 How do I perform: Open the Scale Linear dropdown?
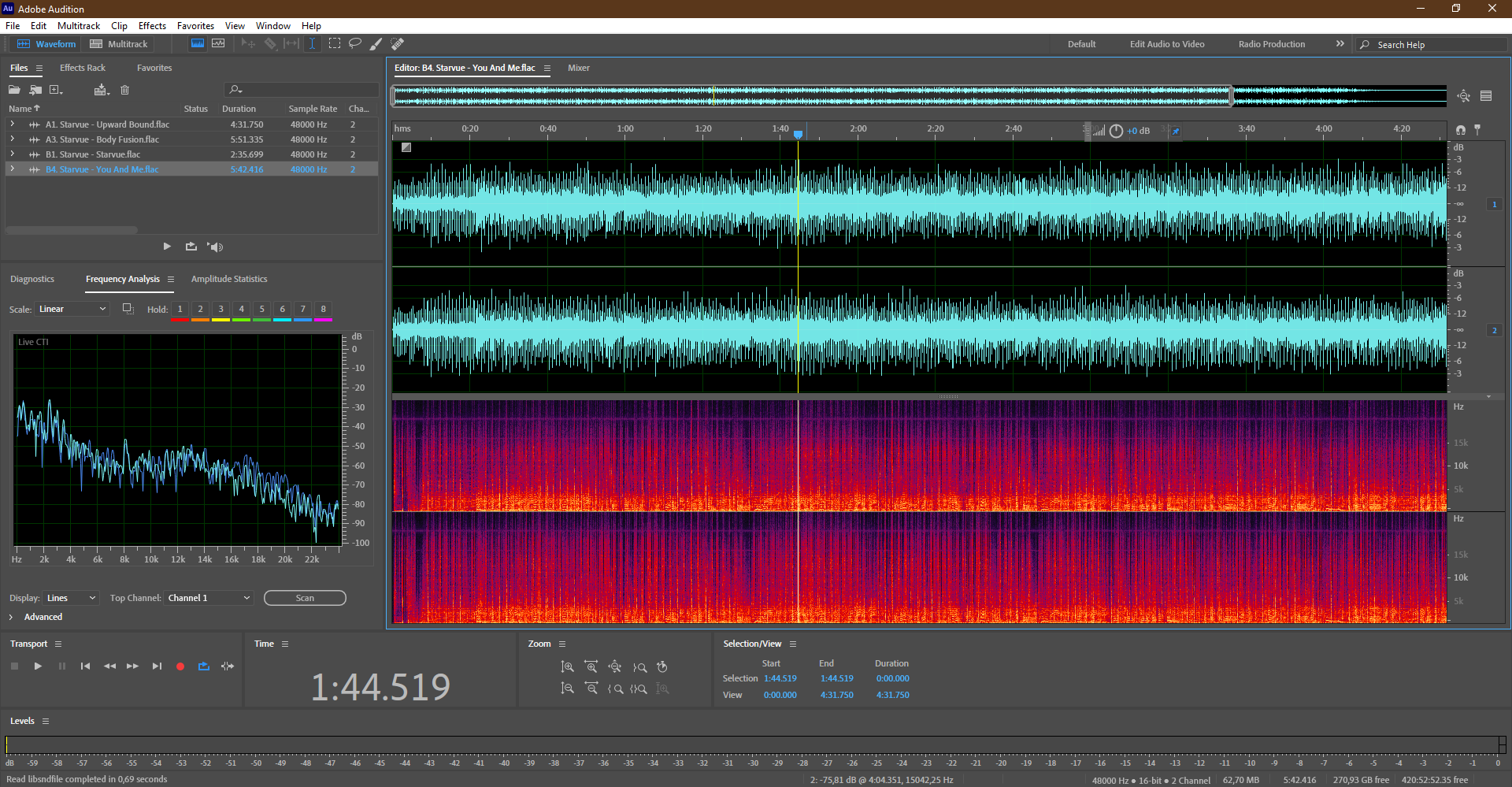tap(72, 309)
